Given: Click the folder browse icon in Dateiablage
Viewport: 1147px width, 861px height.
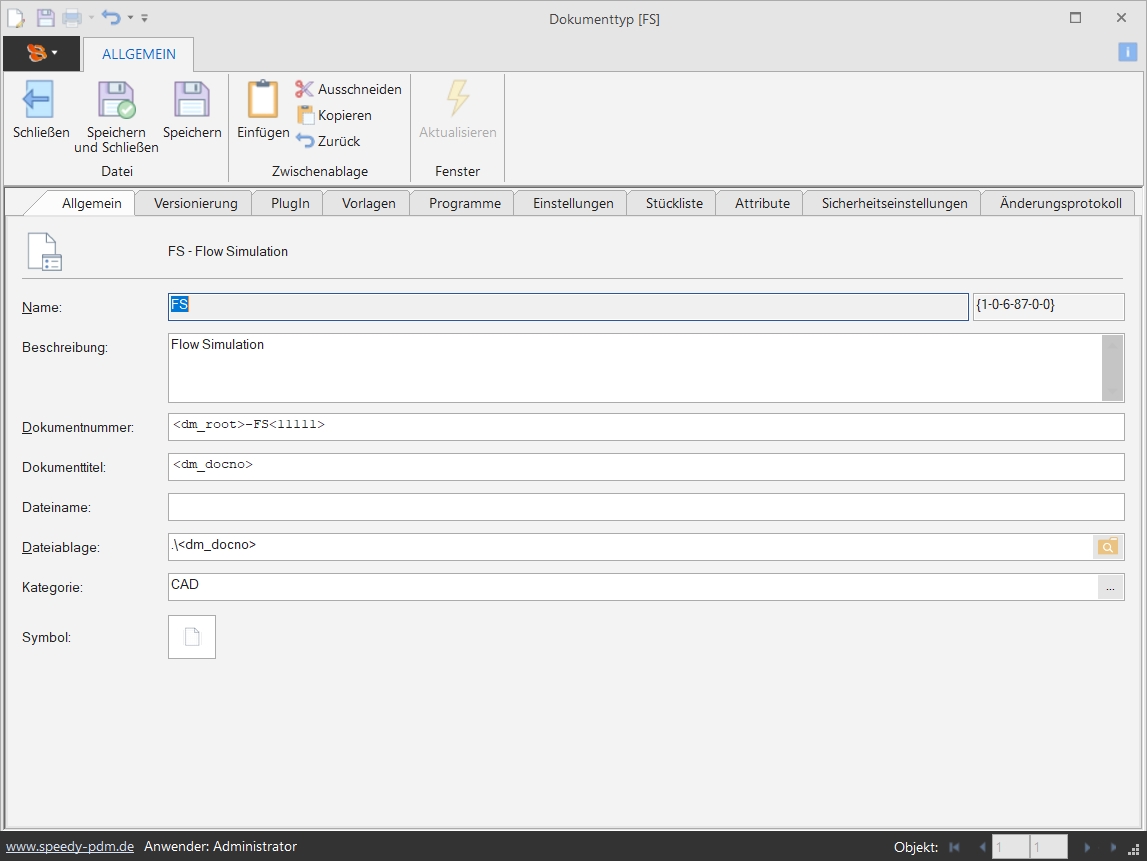Looking at the screenshot, I should point(1108,547).
